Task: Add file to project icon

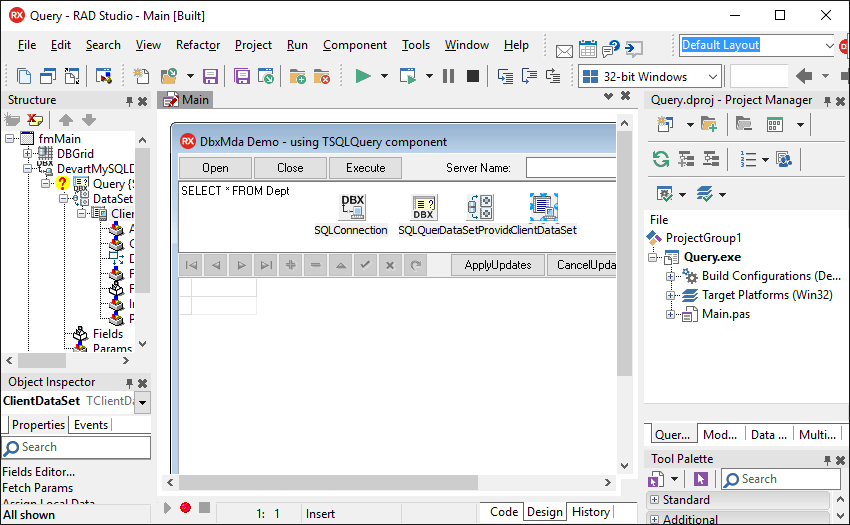Action: 298,76
